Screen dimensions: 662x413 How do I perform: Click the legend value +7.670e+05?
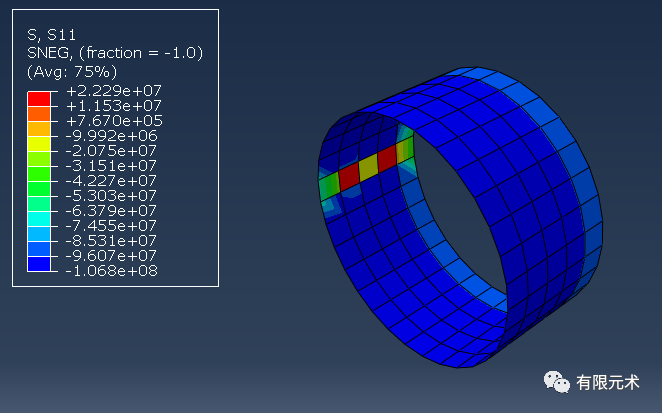pyautogui.click(x=114, y=121)
